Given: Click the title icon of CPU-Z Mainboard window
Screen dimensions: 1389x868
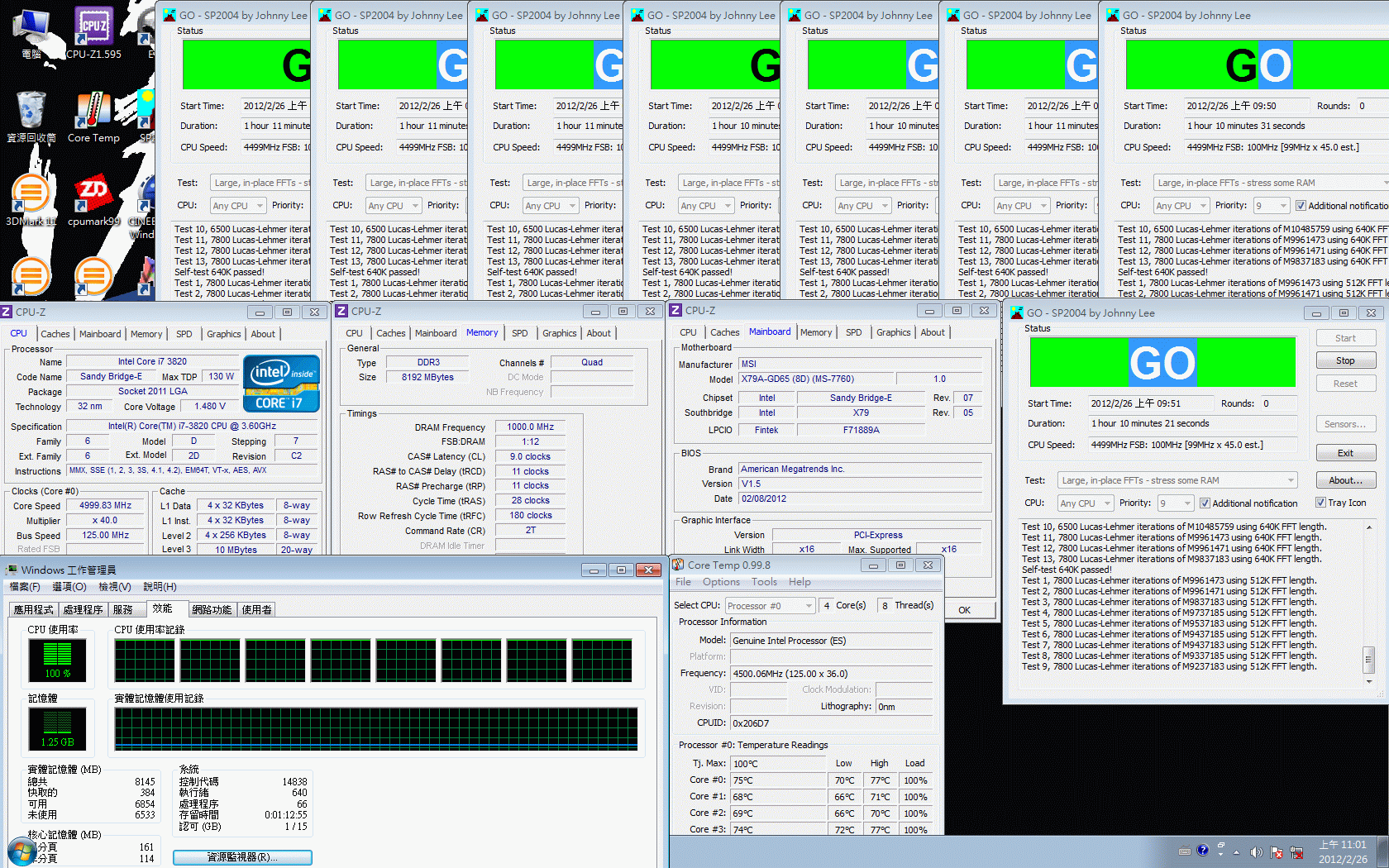Looking at the screenshot, I should tap(675, 310).
